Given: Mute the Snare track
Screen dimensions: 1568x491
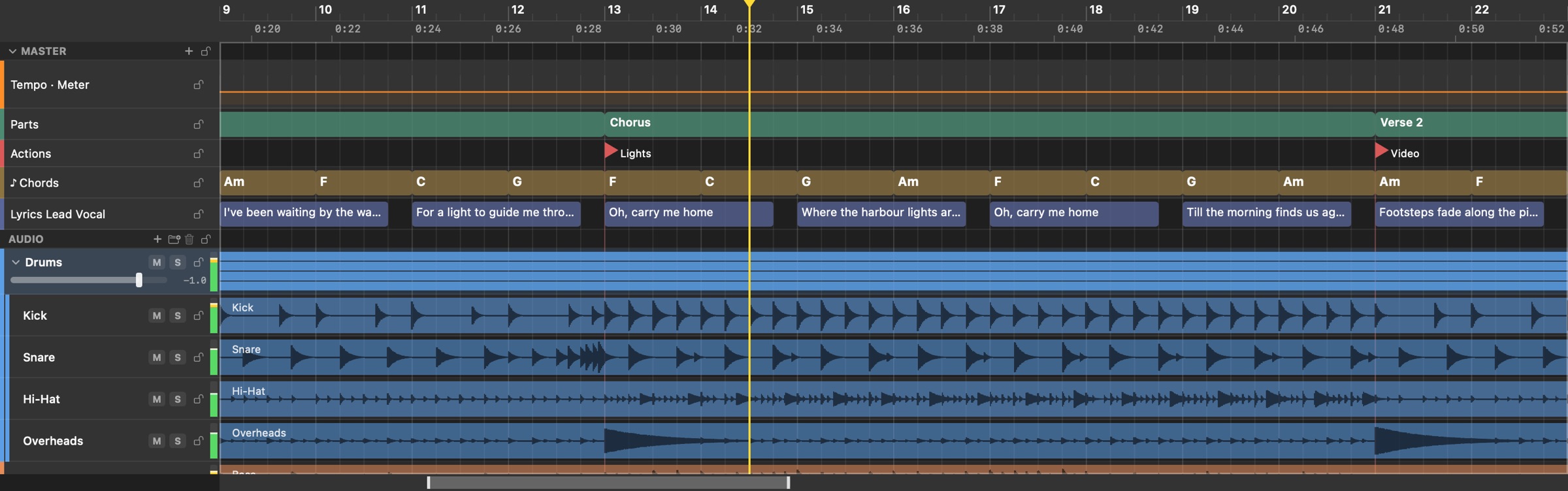Looking at the screenshot, I should [x=157, y=357].
